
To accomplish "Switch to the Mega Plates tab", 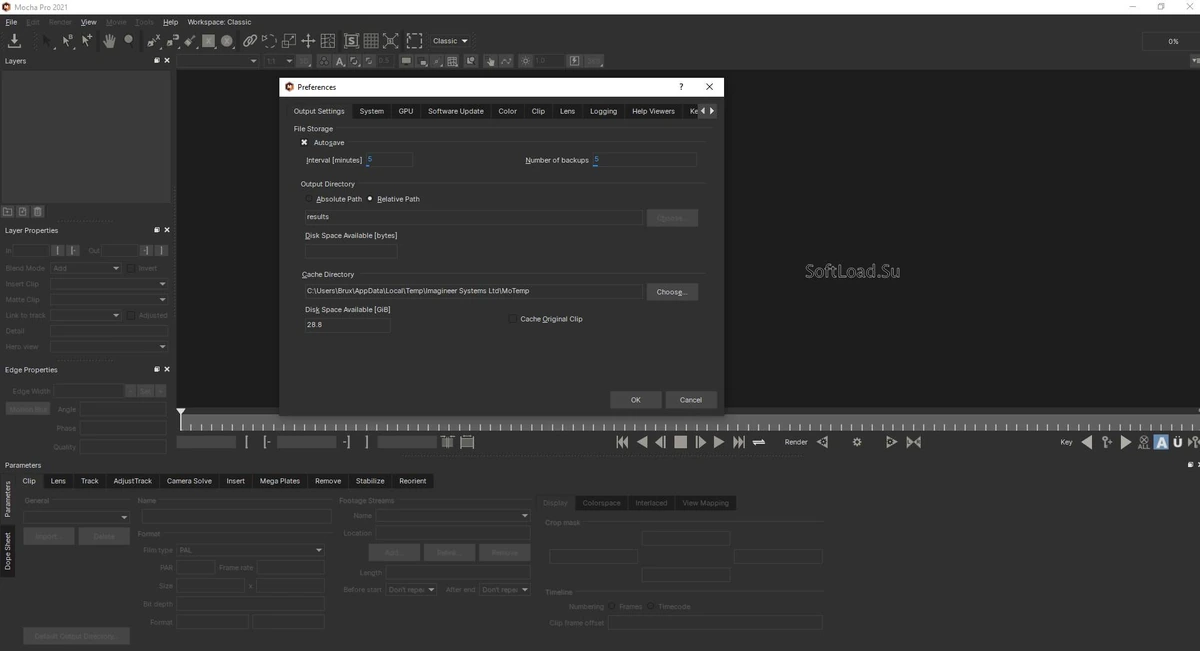I will point(280,481).
